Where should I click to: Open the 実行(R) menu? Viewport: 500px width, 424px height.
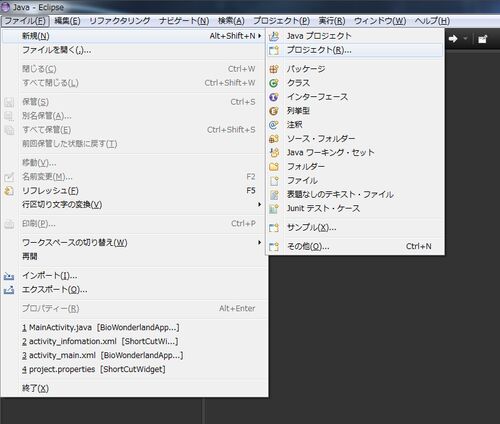[x=332, y=21]
